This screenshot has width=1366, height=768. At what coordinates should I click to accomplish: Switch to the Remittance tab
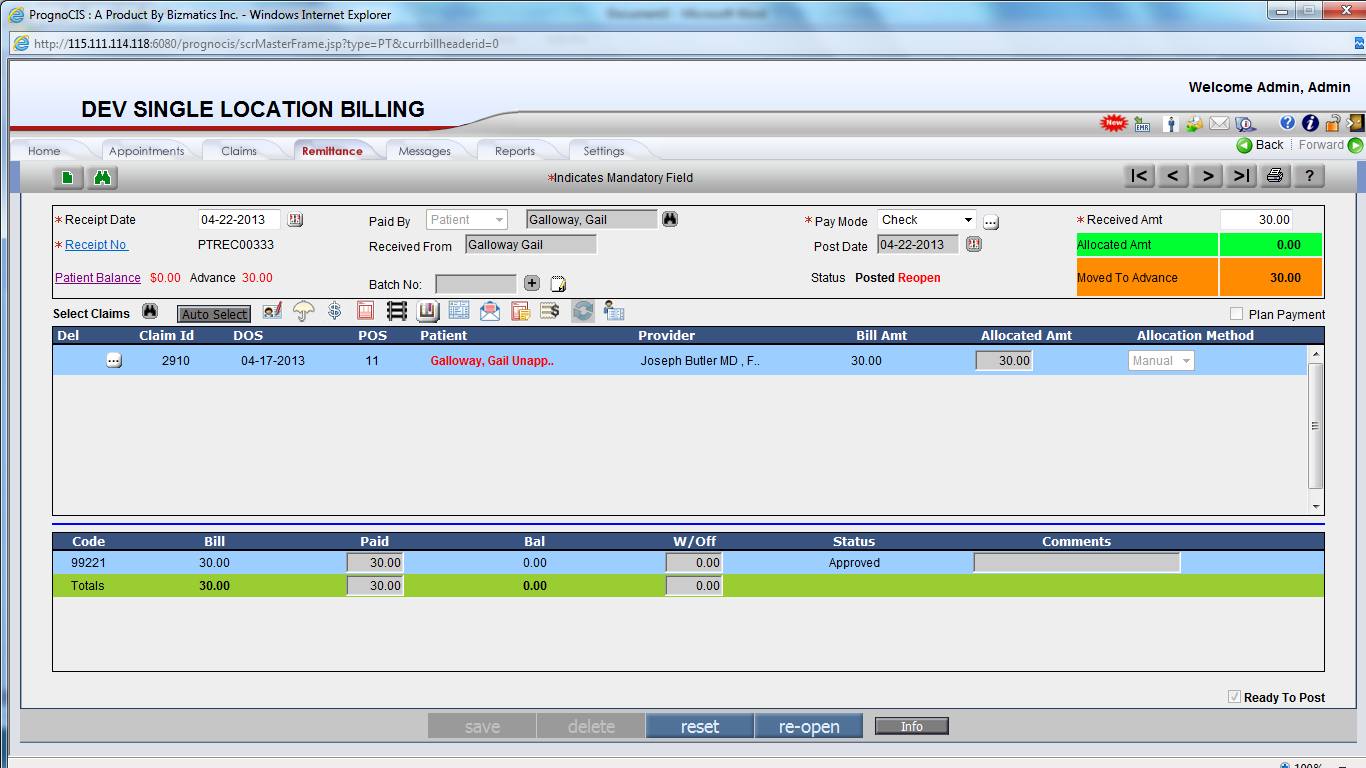pos(333,151)
